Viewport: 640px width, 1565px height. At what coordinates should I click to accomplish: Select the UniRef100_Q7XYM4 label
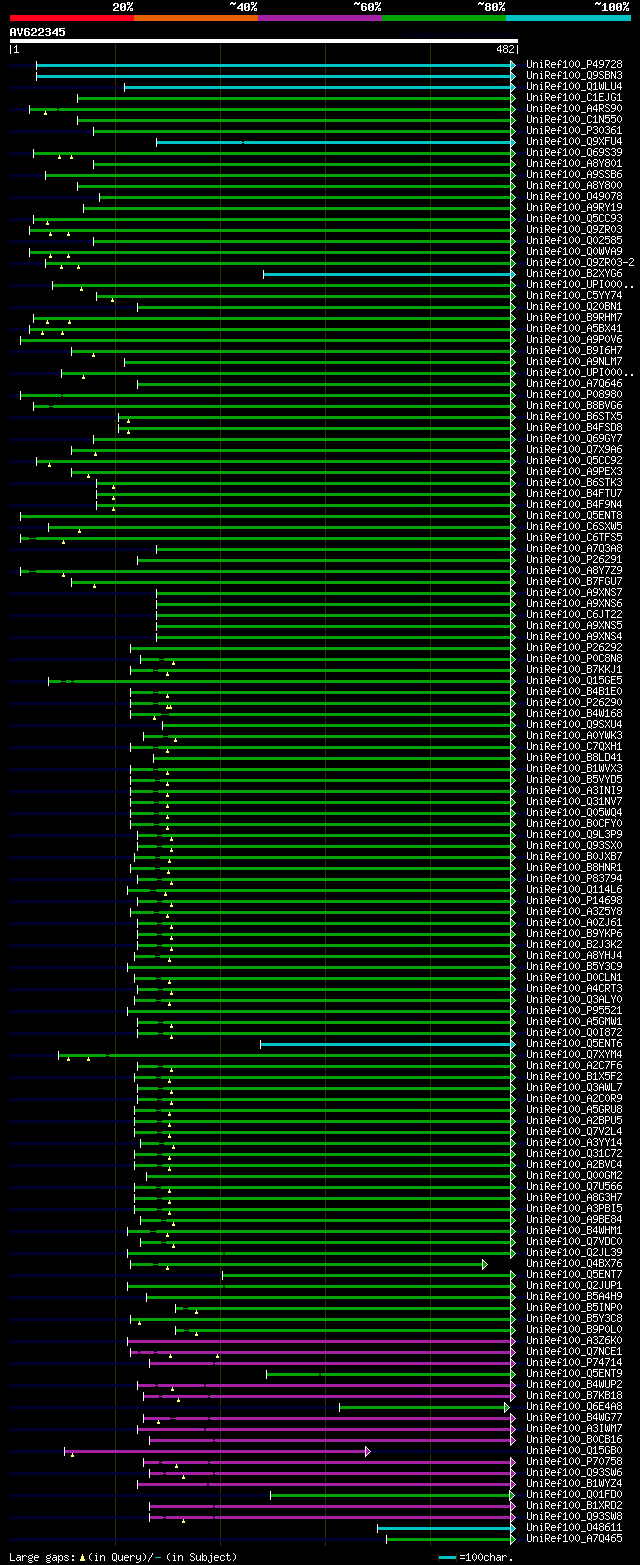pyautogui.click(x=574, y=1055)
